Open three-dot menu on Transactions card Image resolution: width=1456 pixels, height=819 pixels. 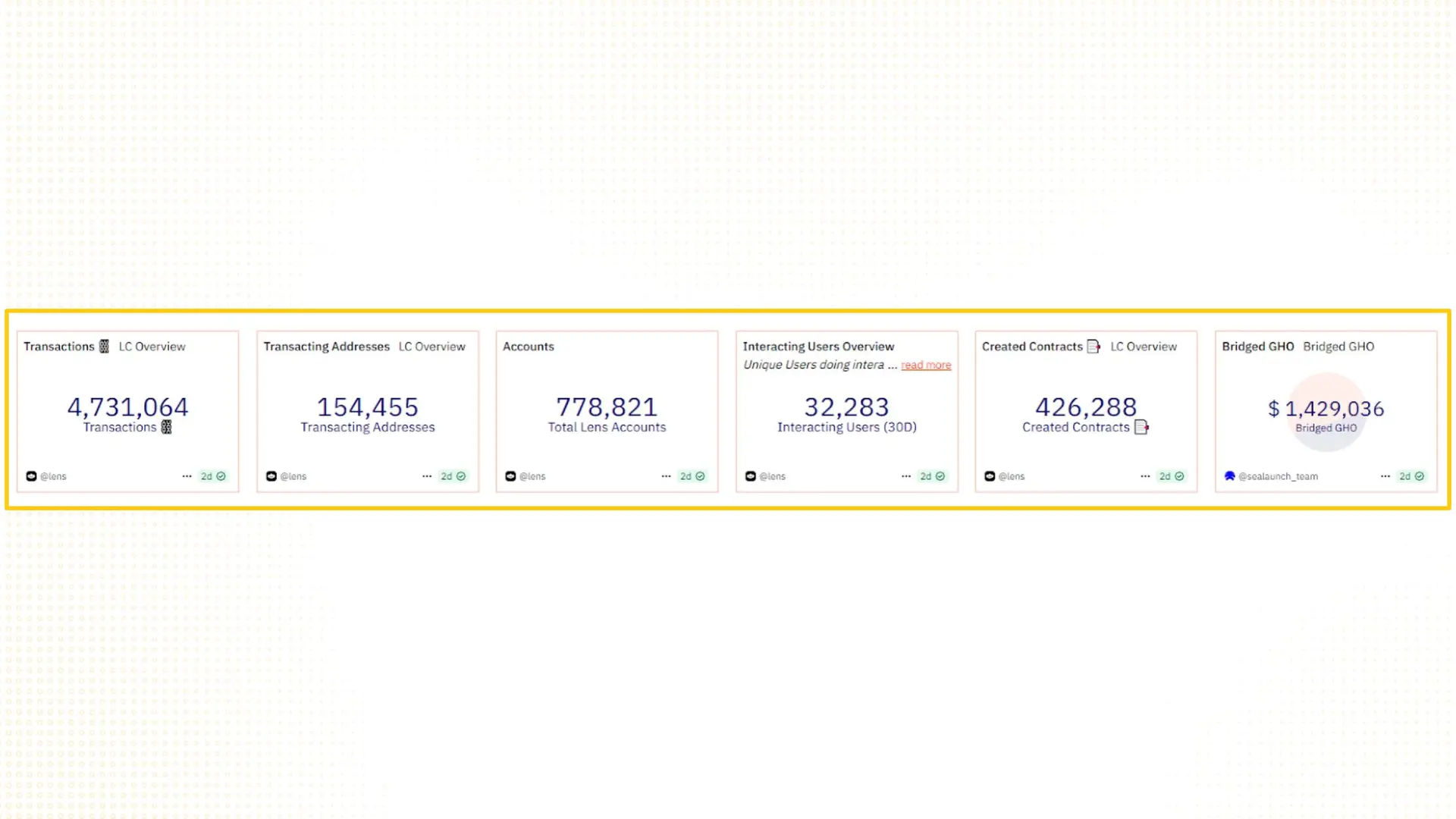[x=187, y=476]
